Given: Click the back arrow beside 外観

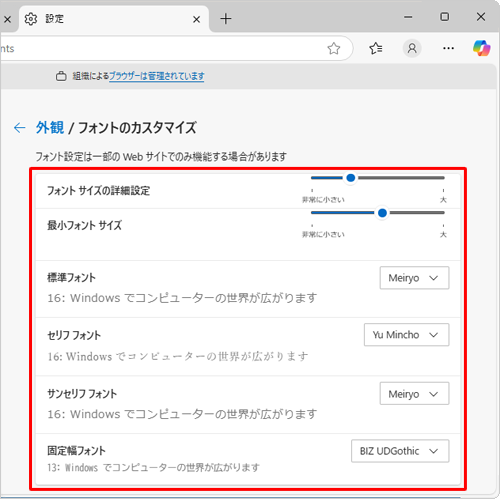Looking at the screenshot, I should [x=20, y=128].
